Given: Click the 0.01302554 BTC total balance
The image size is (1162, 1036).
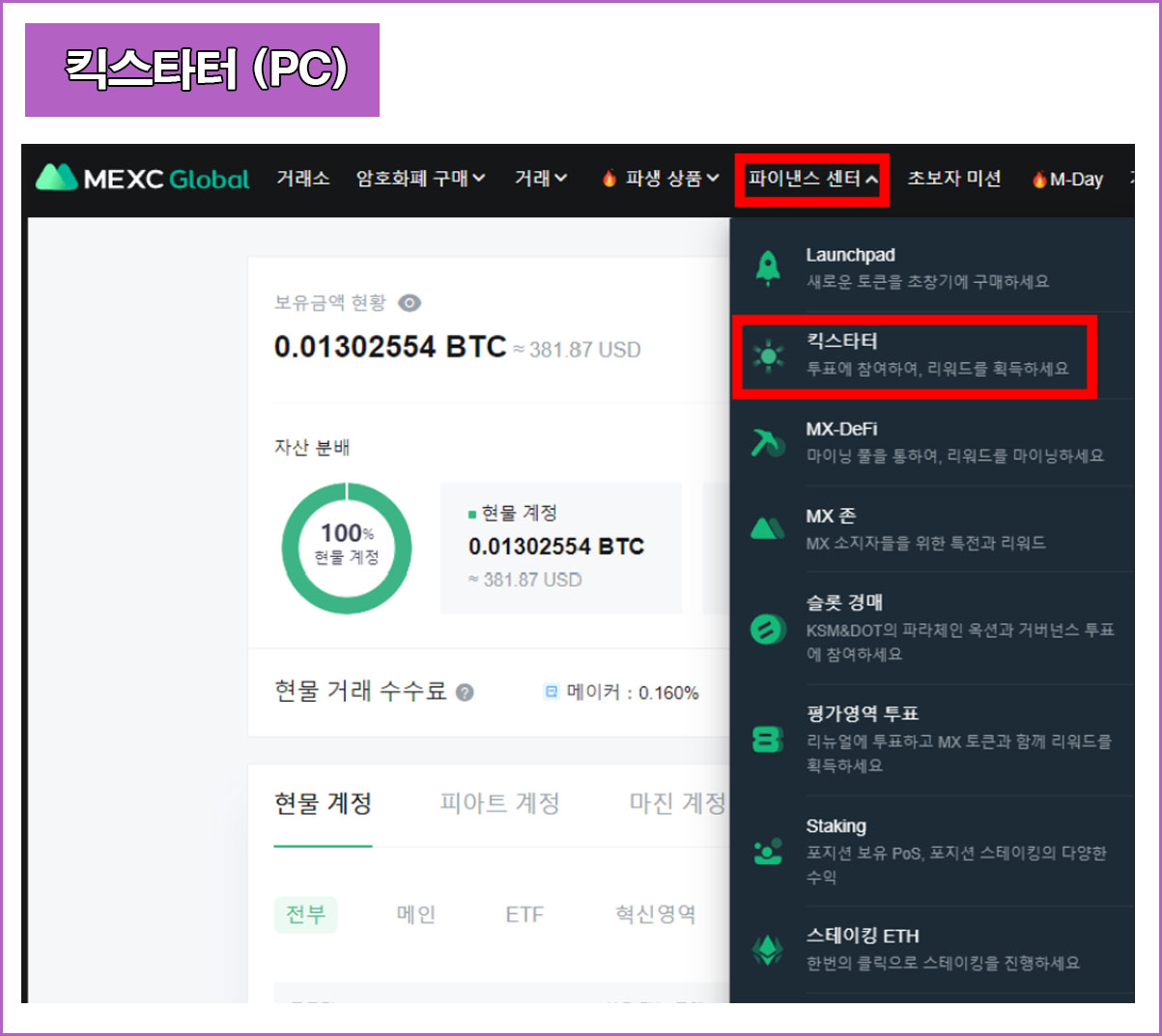Looking at the screenshot, I should click(390, 347).
